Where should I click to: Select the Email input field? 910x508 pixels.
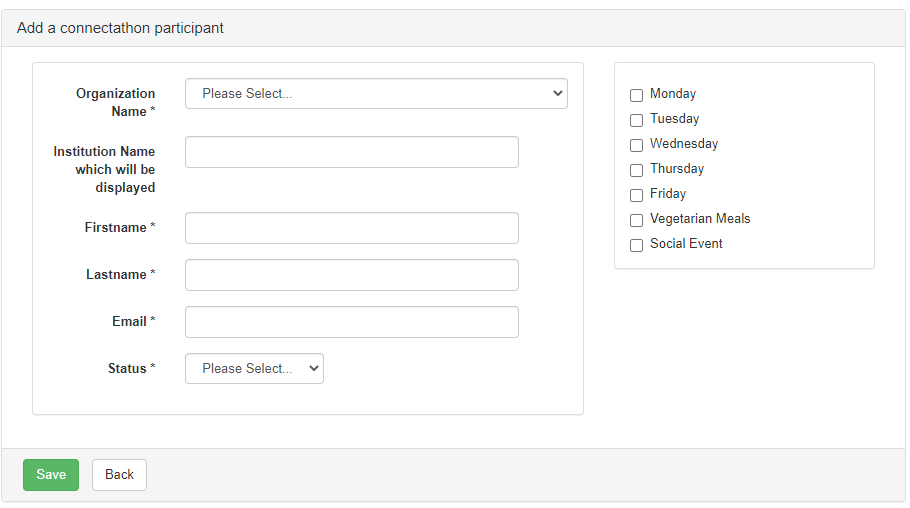coord(352,322)
